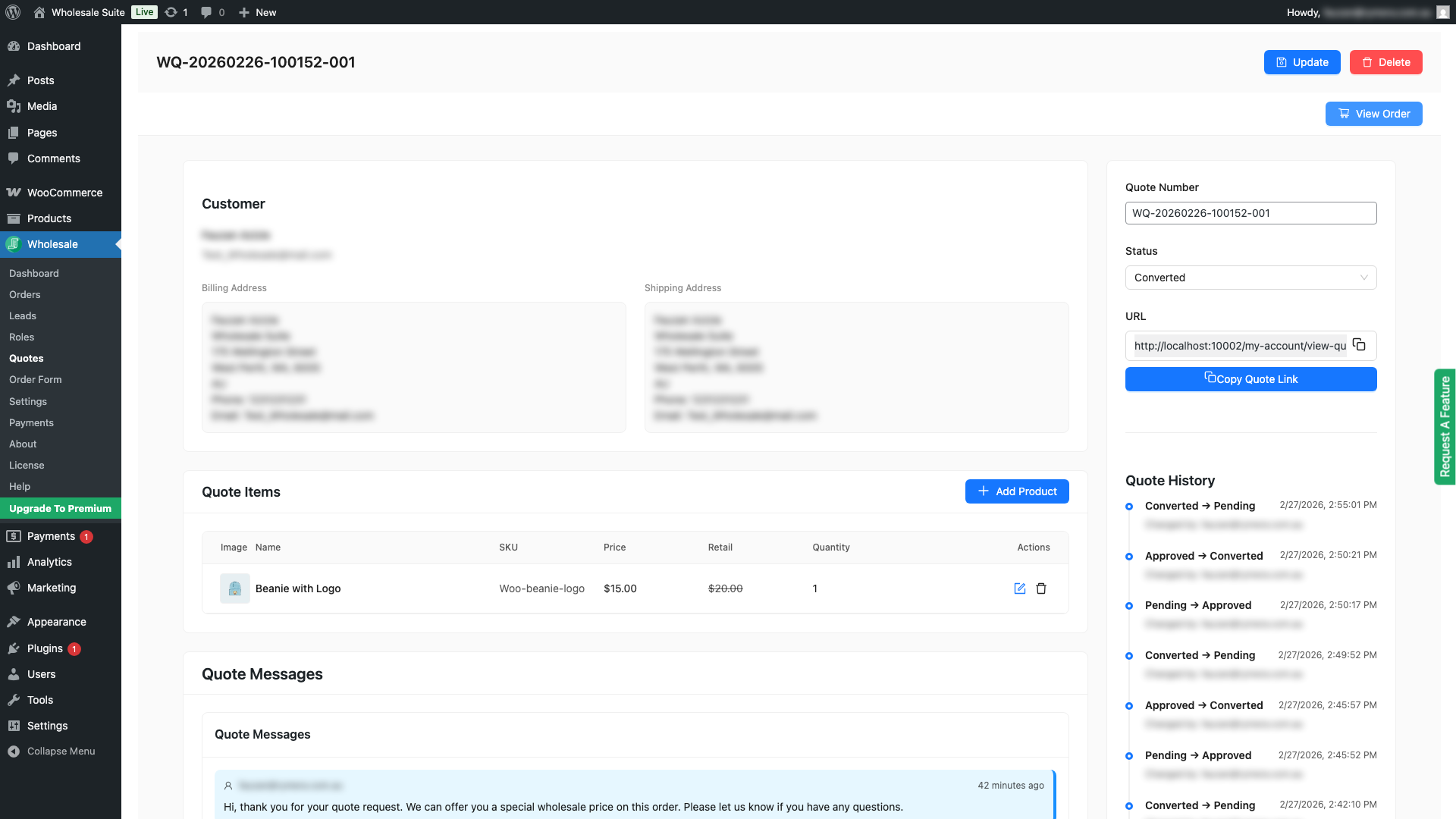
Task: Click the trash icon in the Beanie row
Action: 1041,588
